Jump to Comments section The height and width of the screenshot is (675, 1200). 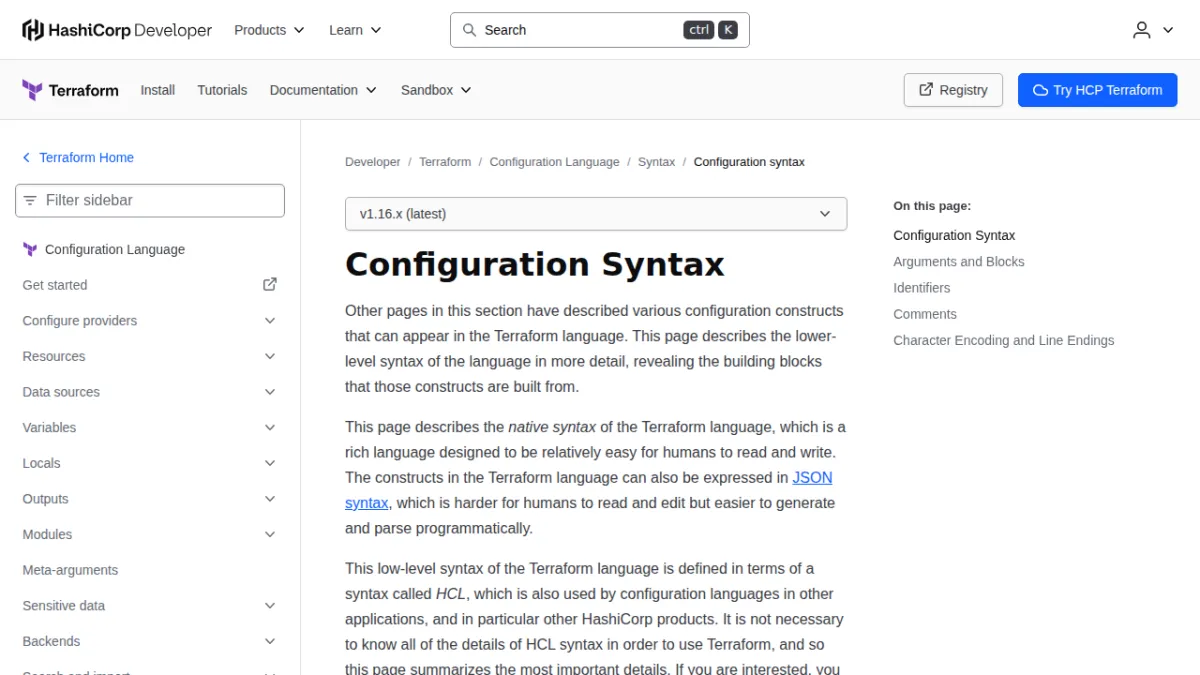click(x=925, y=314)
